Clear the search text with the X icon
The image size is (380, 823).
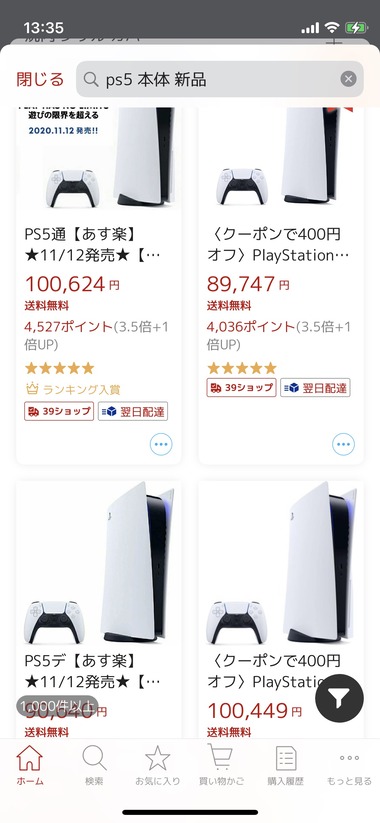click(349, 79)
